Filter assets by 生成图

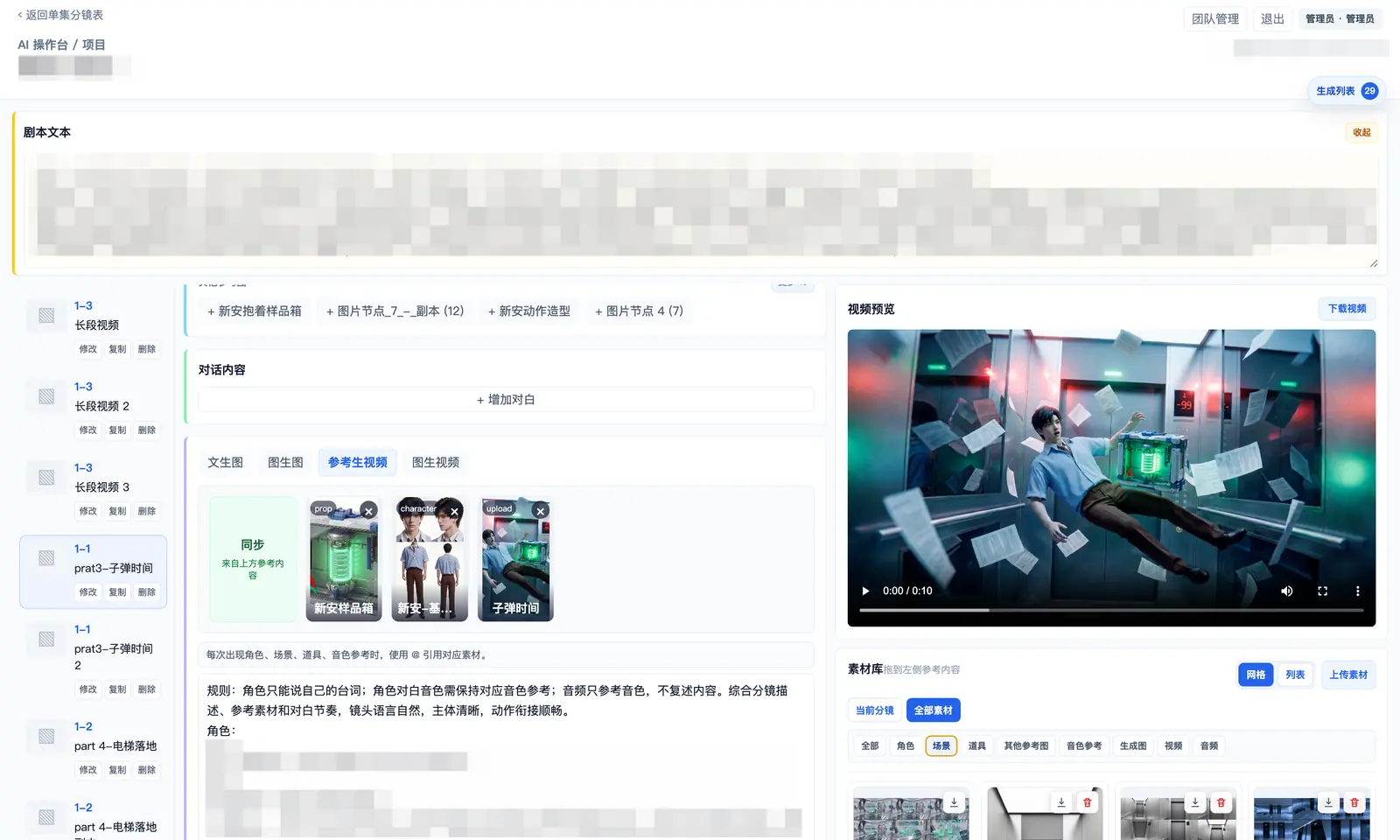[1133, 745]
